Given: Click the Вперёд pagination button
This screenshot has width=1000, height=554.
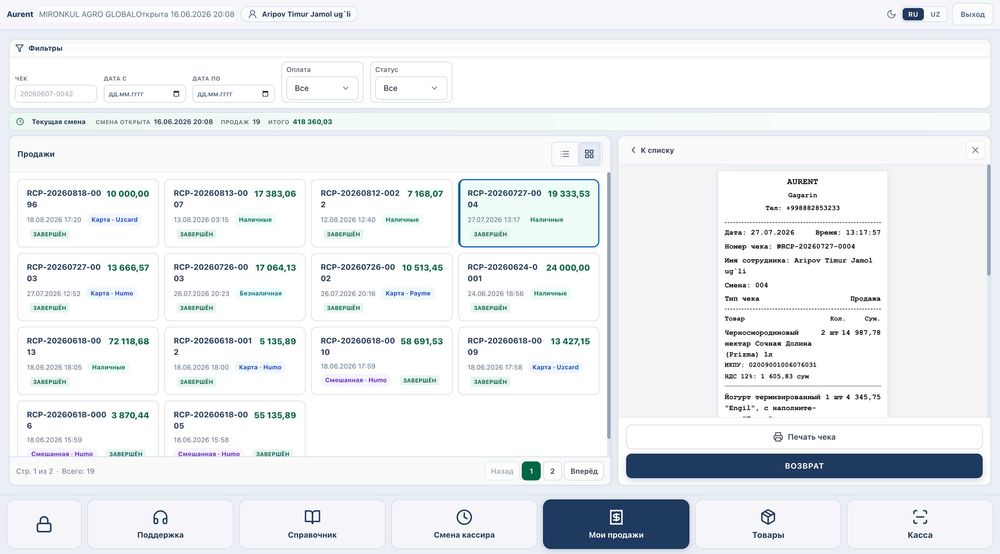Looking at the screenshot, I should [x=584, y=471].
